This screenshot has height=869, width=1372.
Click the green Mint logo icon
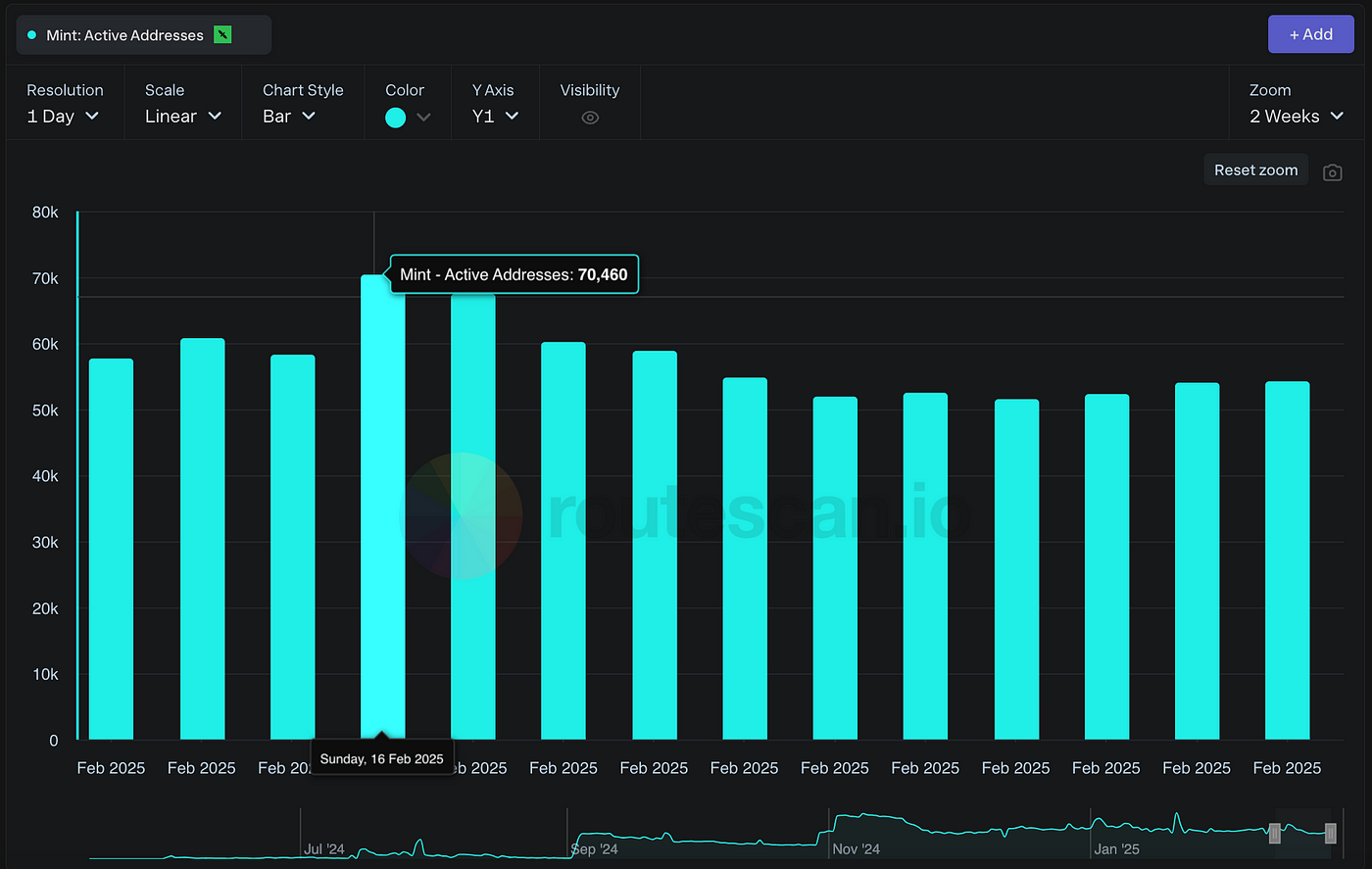[222, 35]
